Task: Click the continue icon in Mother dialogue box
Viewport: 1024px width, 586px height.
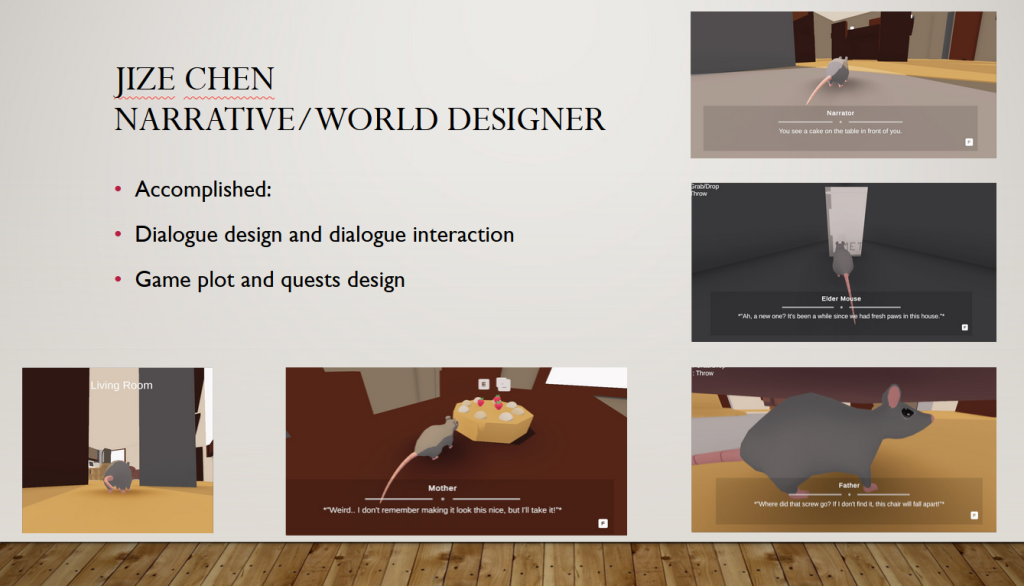Action: [603, 523]
